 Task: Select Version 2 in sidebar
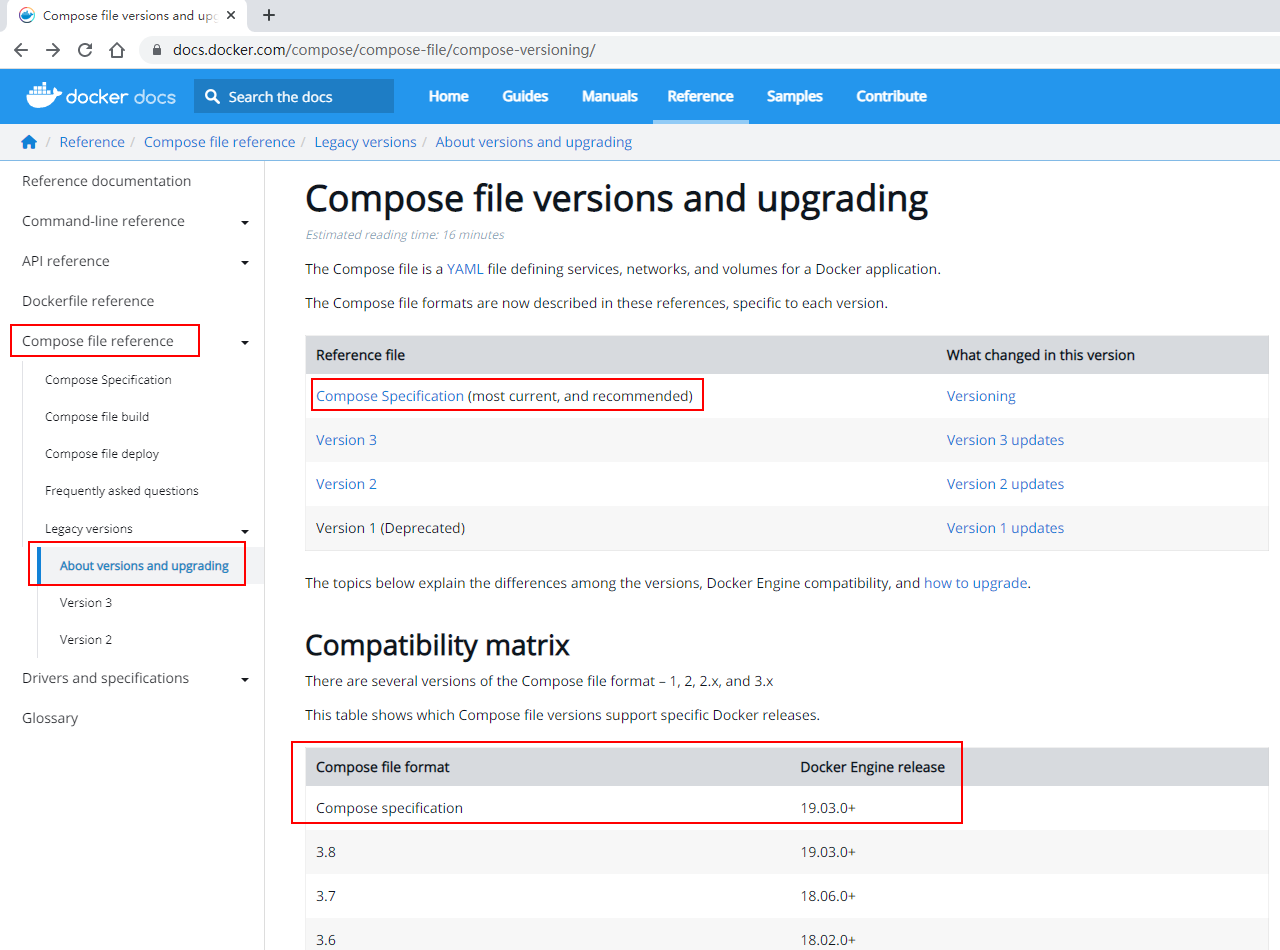coord(86,640)
